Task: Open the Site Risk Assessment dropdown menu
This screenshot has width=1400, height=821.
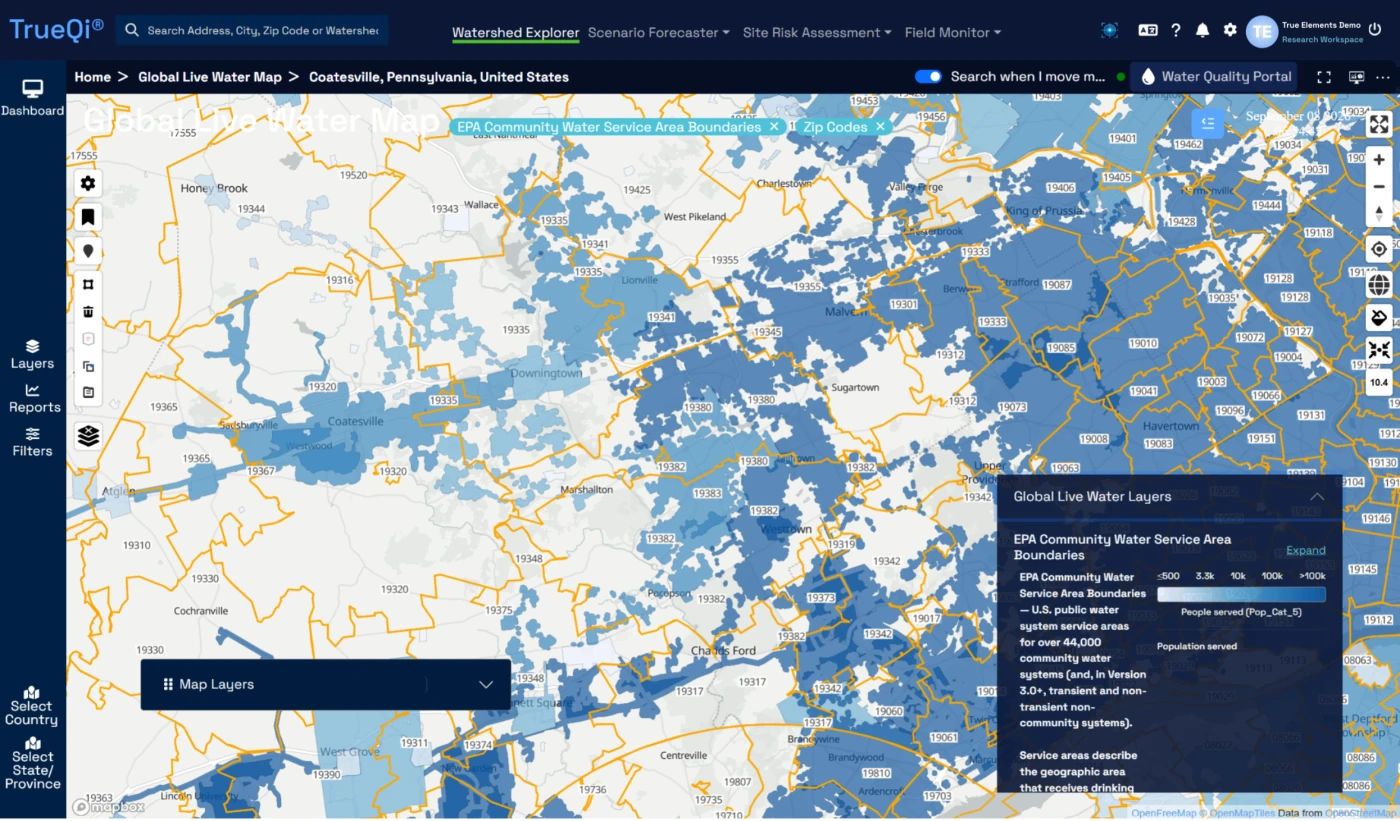Action: (x=817, y=32)
